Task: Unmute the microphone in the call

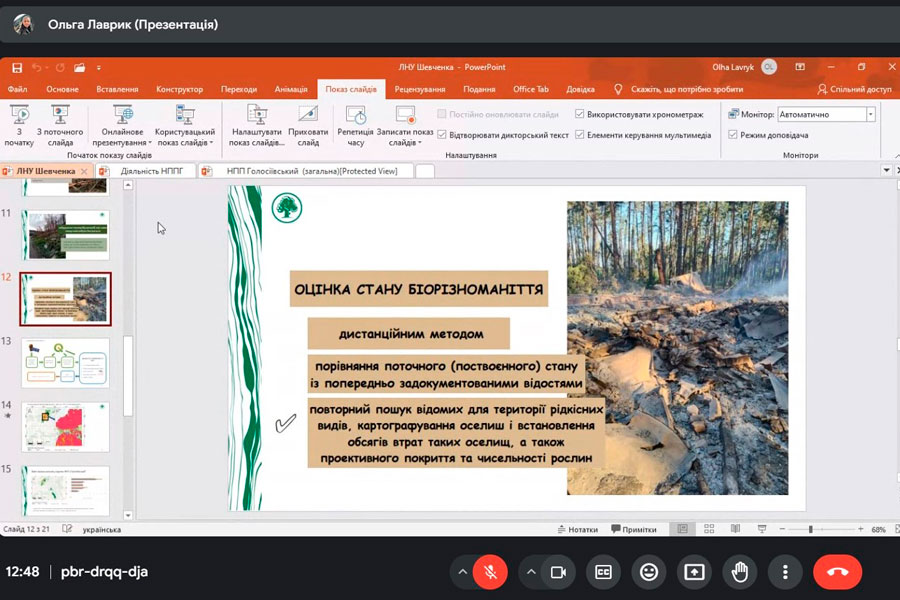Action: point(490,572)
